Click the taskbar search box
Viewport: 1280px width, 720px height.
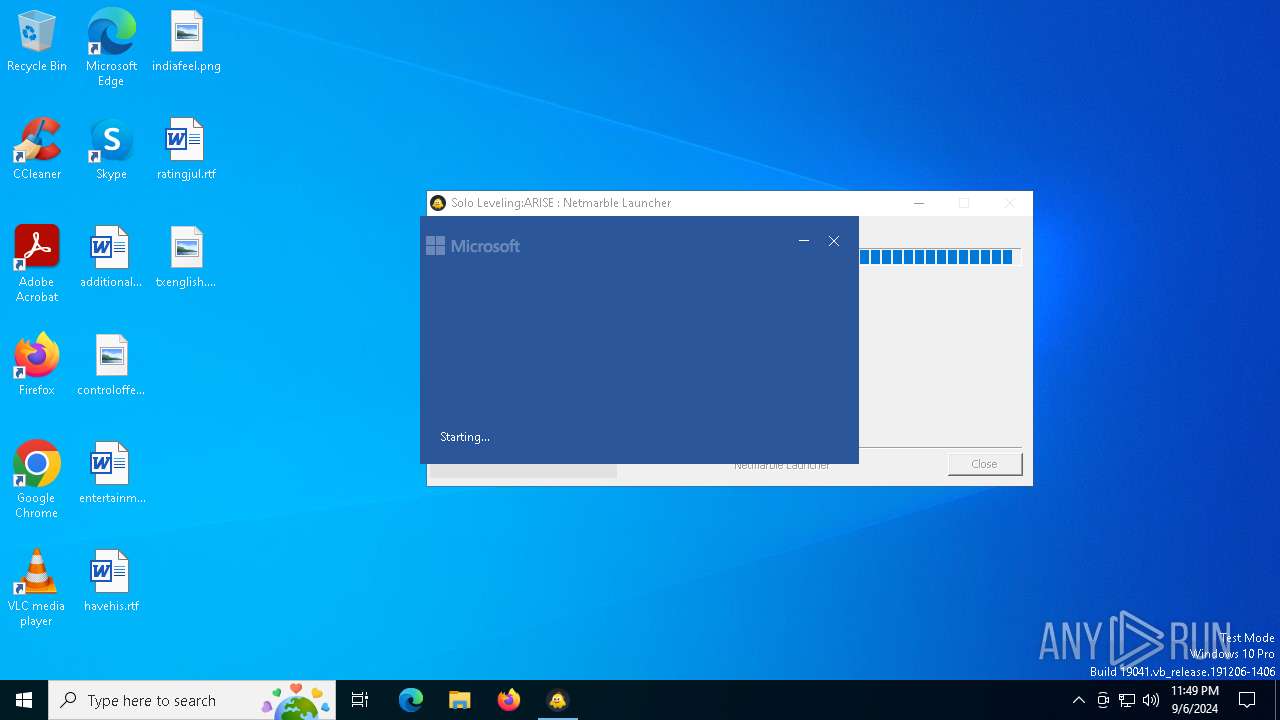click(192, 700)
